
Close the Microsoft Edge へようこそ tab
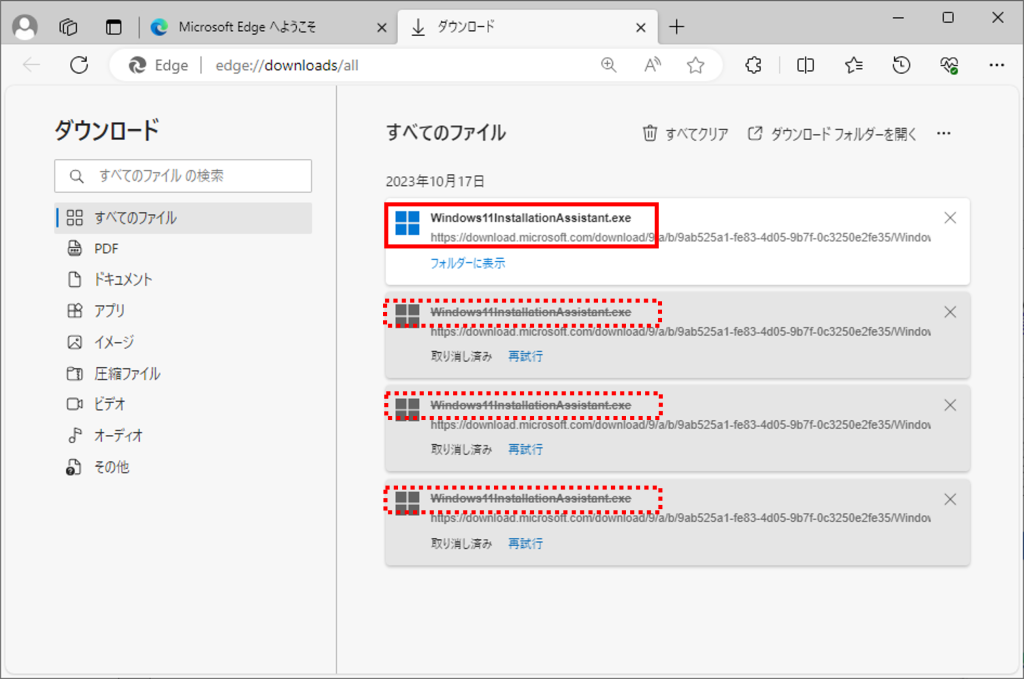[x=382, y=27]
